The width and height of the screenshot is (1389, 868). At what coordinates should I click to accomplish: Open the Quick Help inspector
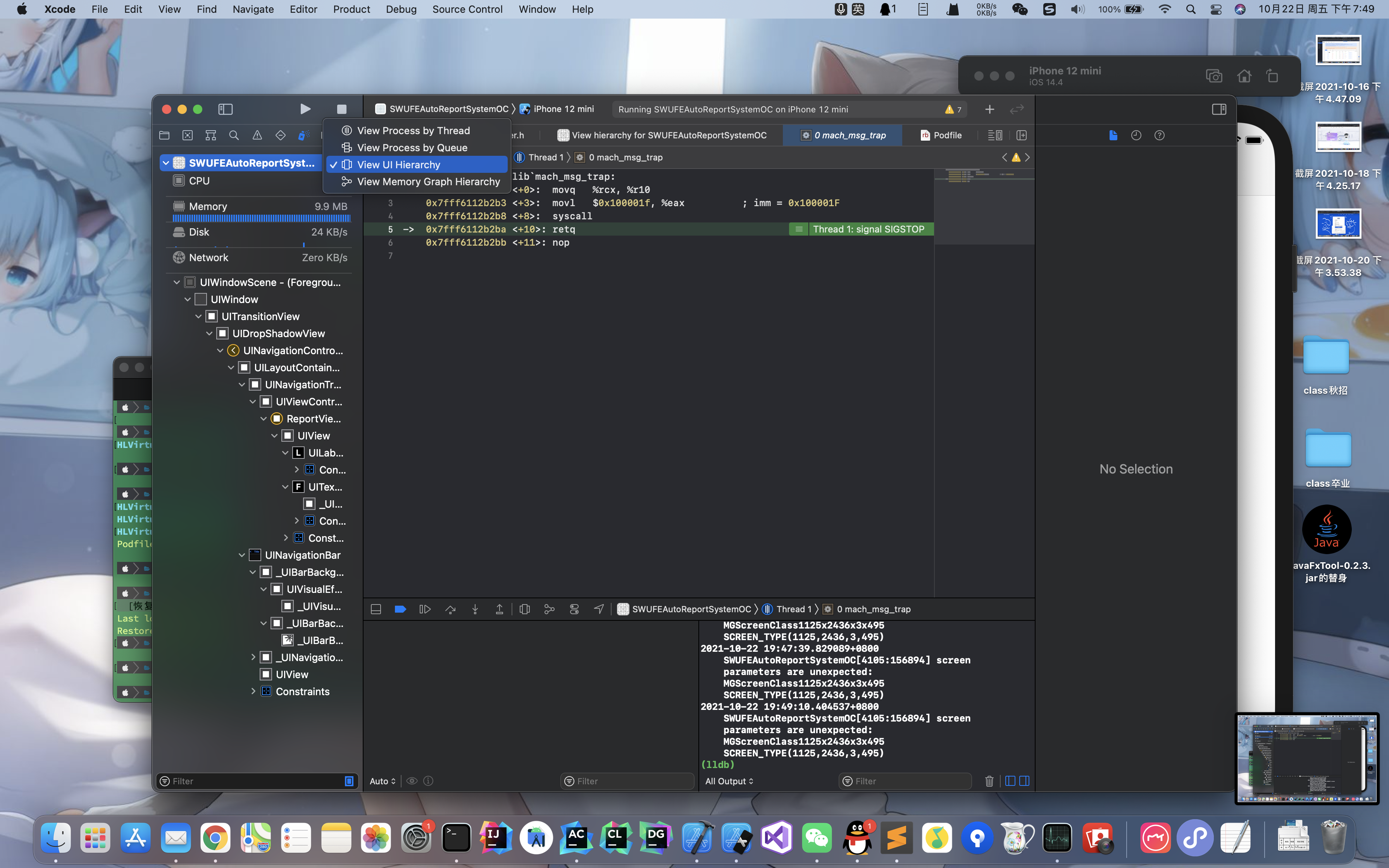(1160, 136)
